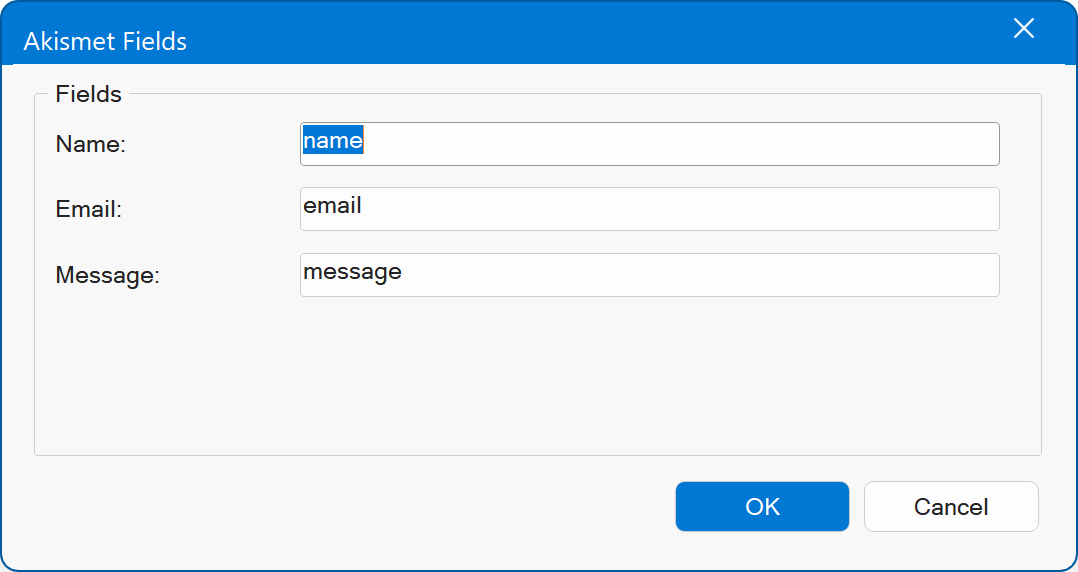Dismiss the dialog with the Cancel button
Viewport: 1078px width, 572px height.
951,507
